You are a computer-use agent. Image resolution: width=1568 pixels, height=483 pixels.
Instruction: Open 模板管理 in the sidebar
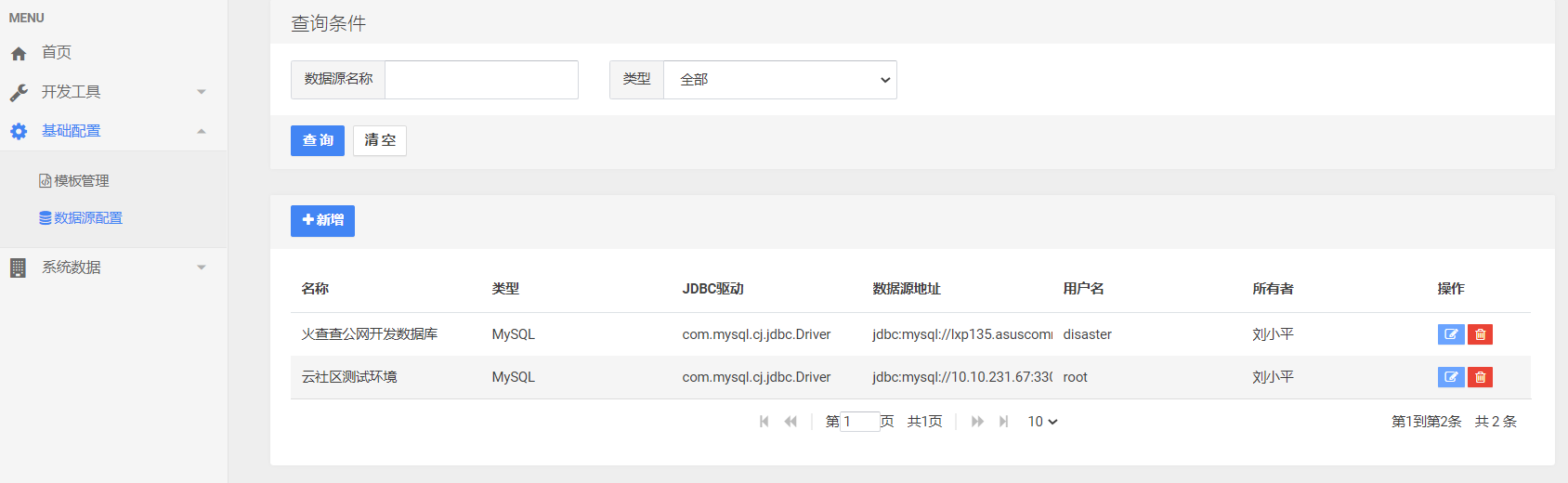[x=74, y=181]
